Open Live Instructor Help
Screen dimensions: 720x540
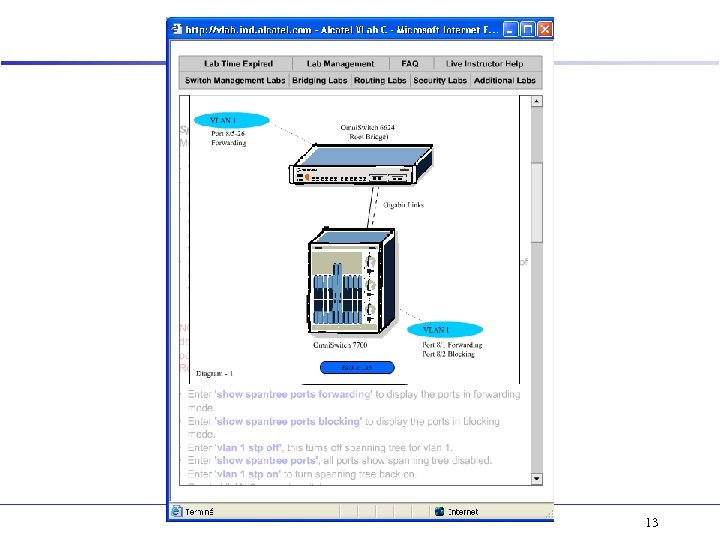pos(484,64)
